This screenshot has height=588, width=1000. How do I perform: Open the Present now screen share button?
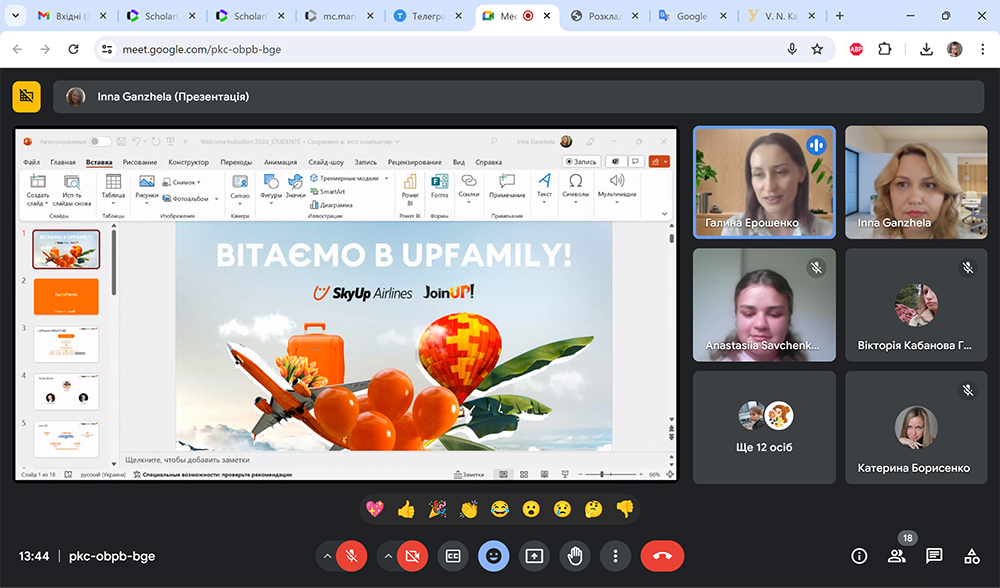534,556
